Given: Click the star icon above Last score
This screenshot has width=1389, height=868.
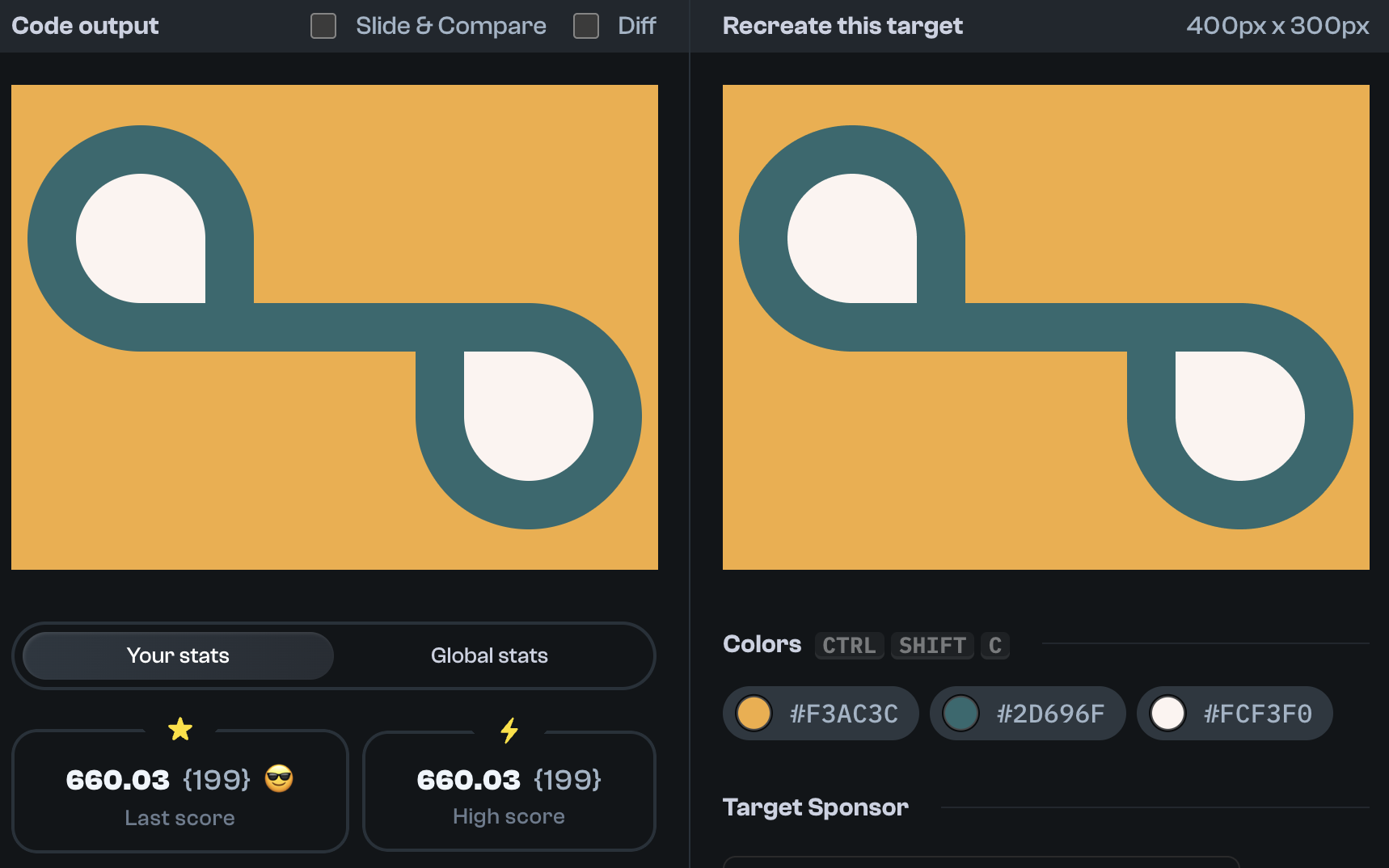Looking at the screenshot, I should [x=179, y=728].
